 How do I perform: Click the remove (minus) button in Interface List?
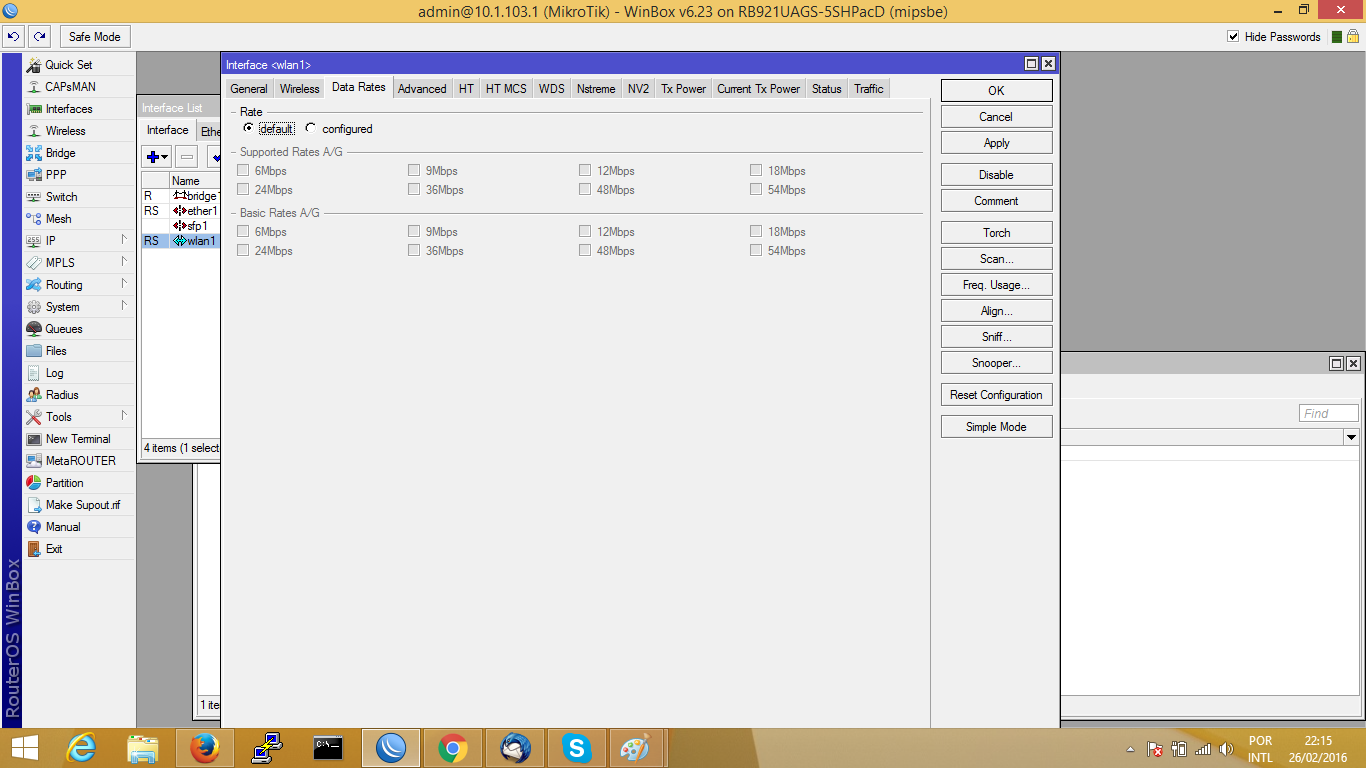(x=187, y=157)
